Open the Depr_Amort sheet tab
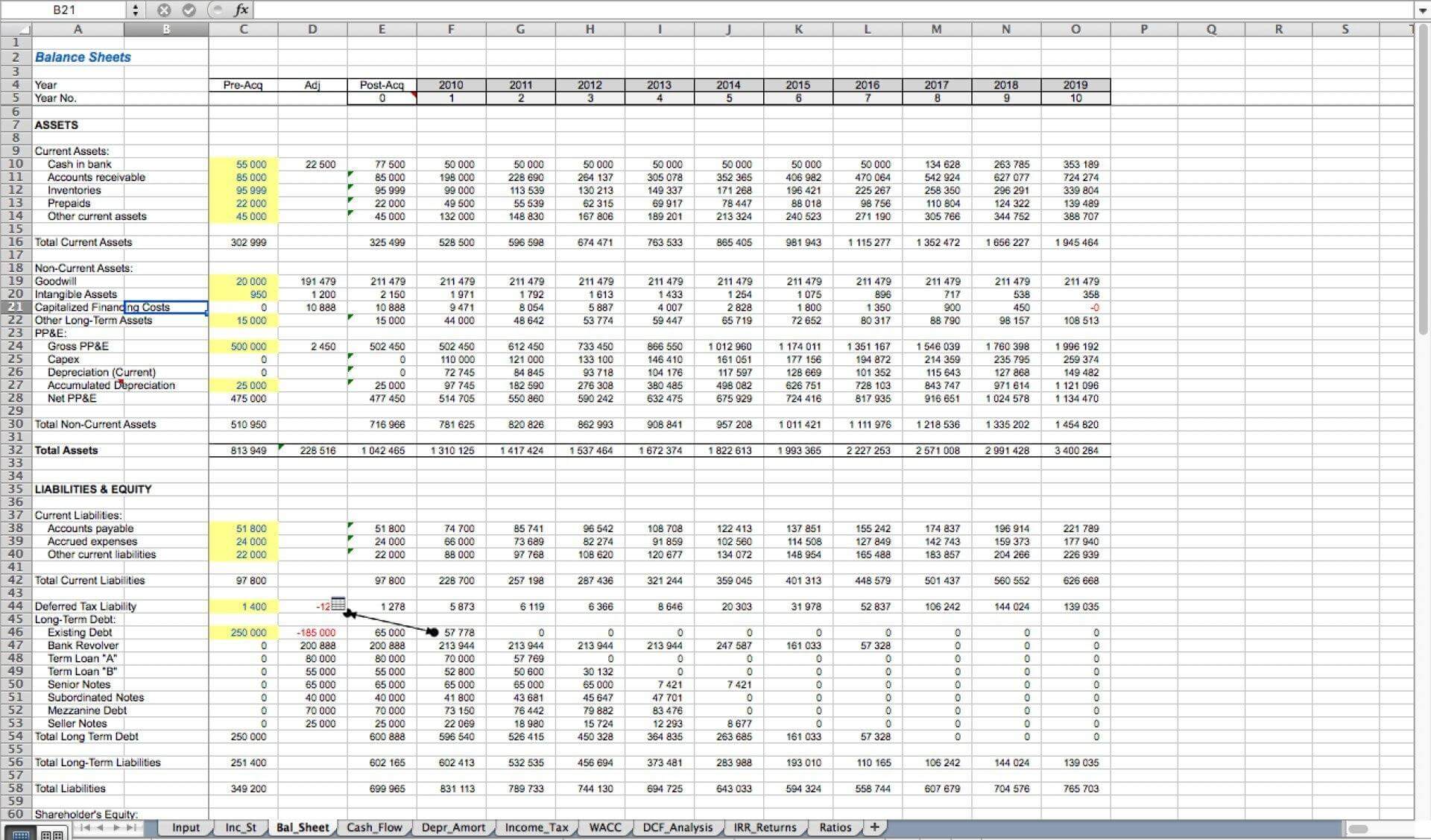The image size is (1431, 840). pos(453,827)
